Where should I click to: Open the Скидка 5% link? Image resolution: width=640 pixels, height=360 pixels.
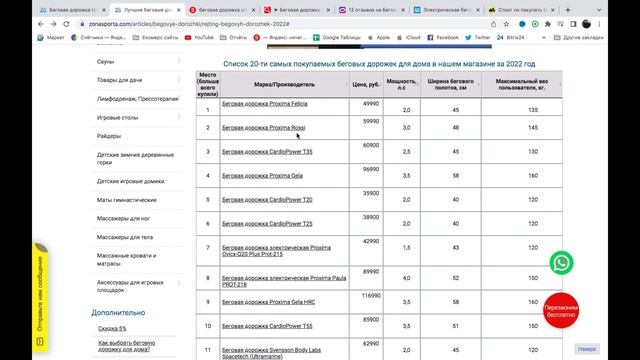[x=112, y=328]
